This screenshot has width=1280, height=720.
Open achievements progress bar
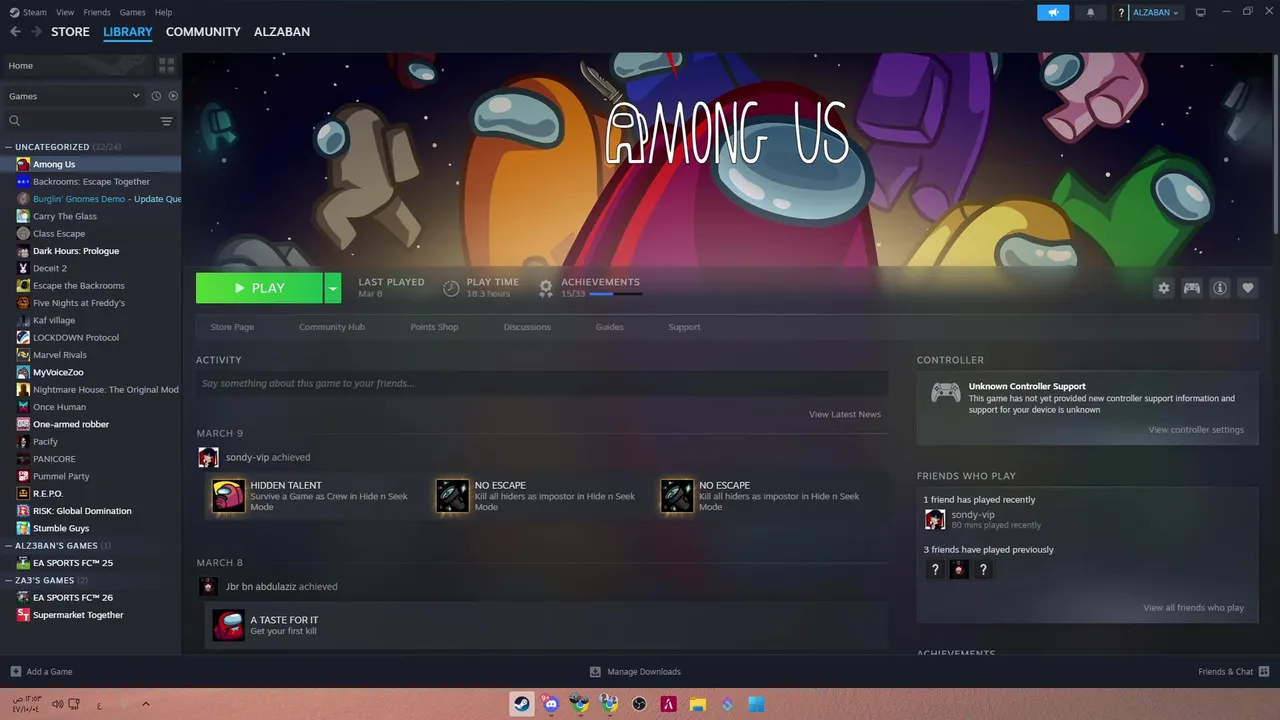(615, 294)
